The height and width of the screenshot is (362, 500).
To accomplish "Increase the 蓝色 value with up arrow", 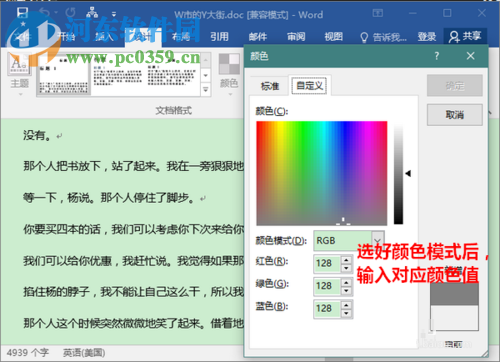I will point(347,305).
